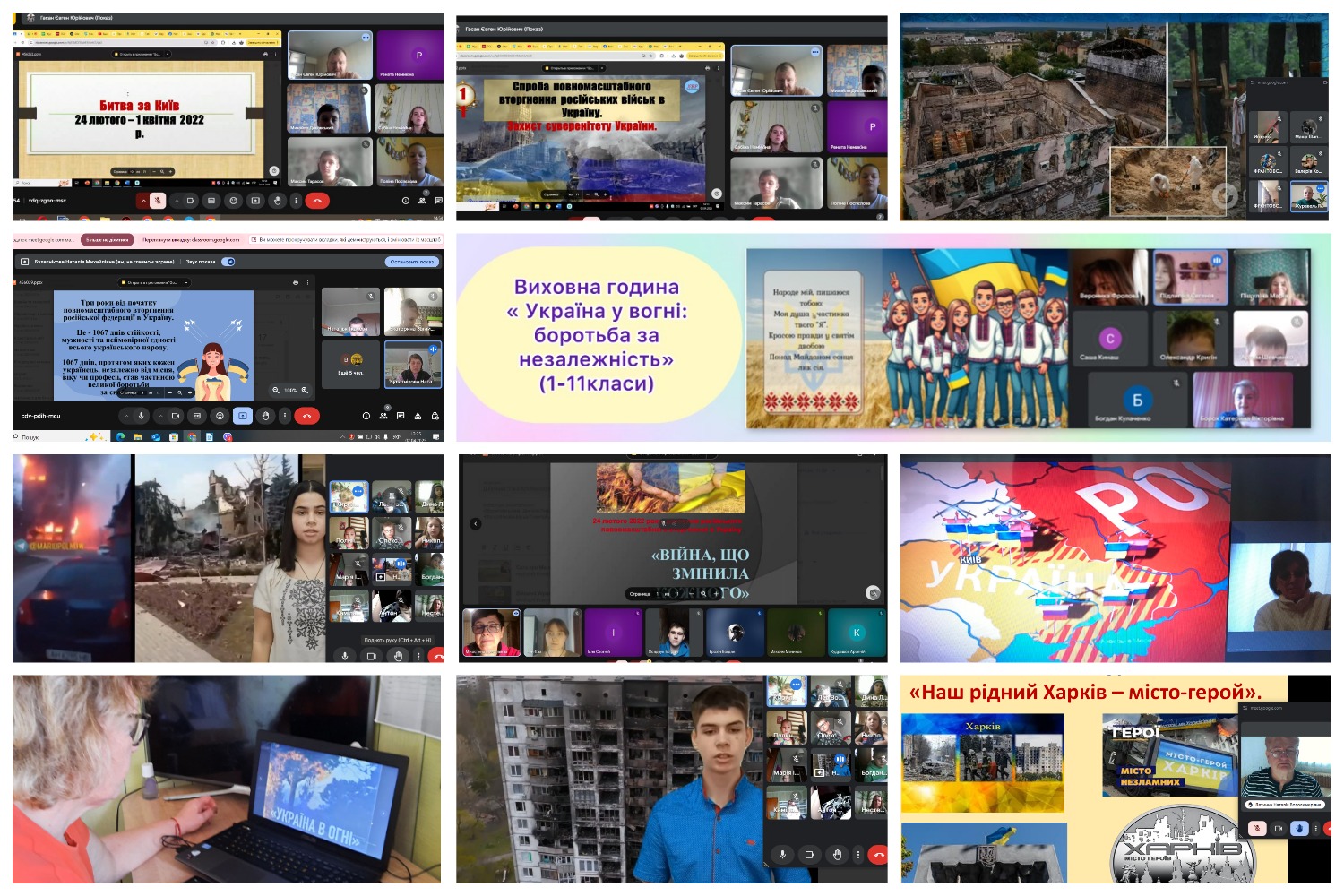The height and width of the screenshot is (896, 1344).
Task: Click the highlighted presenting icon in cdv-pdih-mcu meeting
Action: tap(242, 416)
